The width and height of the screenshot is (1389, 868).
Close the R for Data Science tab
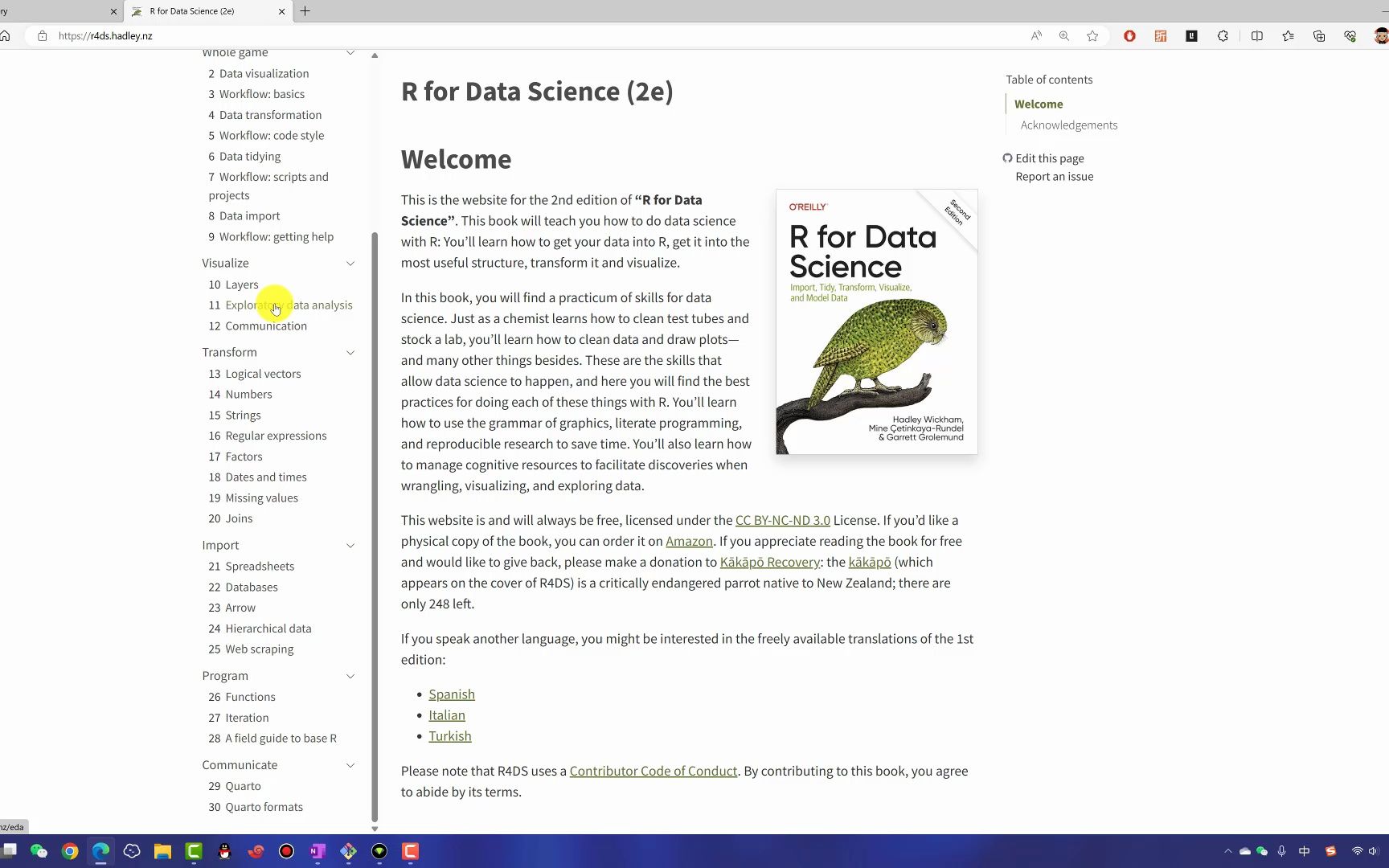281,11
